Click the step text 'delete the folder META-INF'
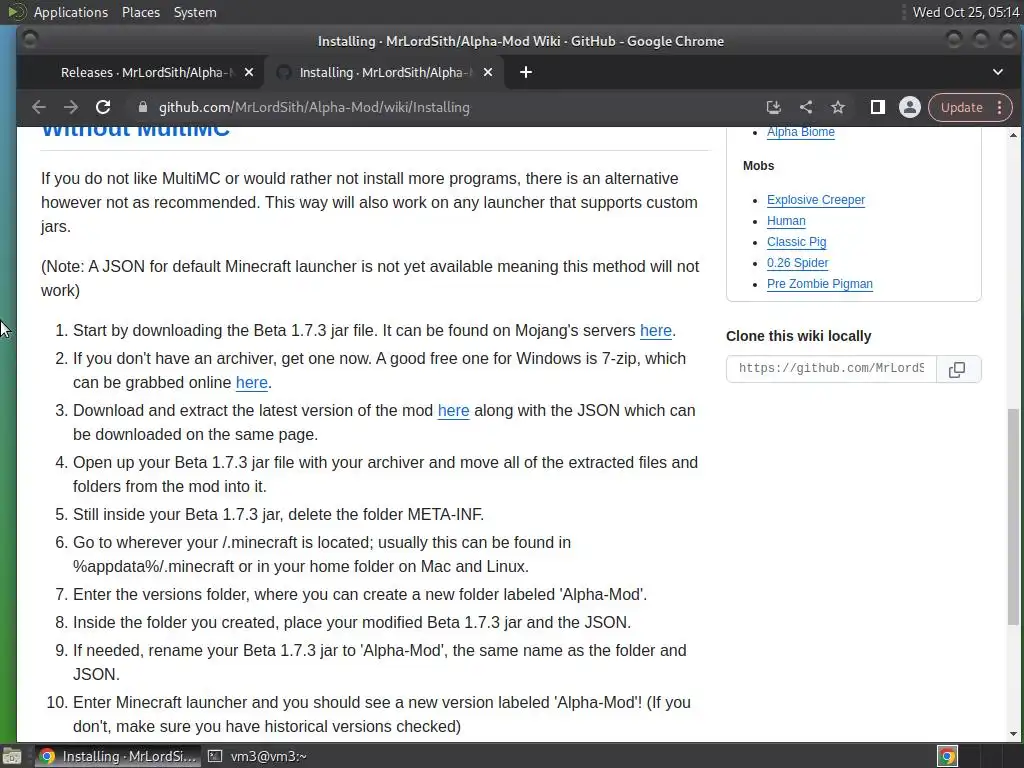1024x768 pixels. (x=385, y=515)
